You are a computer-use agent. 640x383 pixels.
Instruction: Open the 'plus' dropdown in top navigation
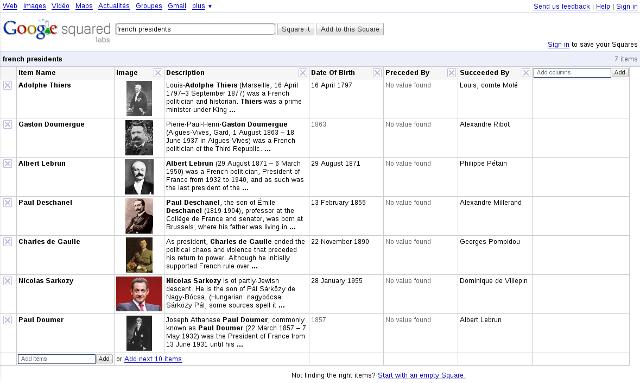coord(202,6)
